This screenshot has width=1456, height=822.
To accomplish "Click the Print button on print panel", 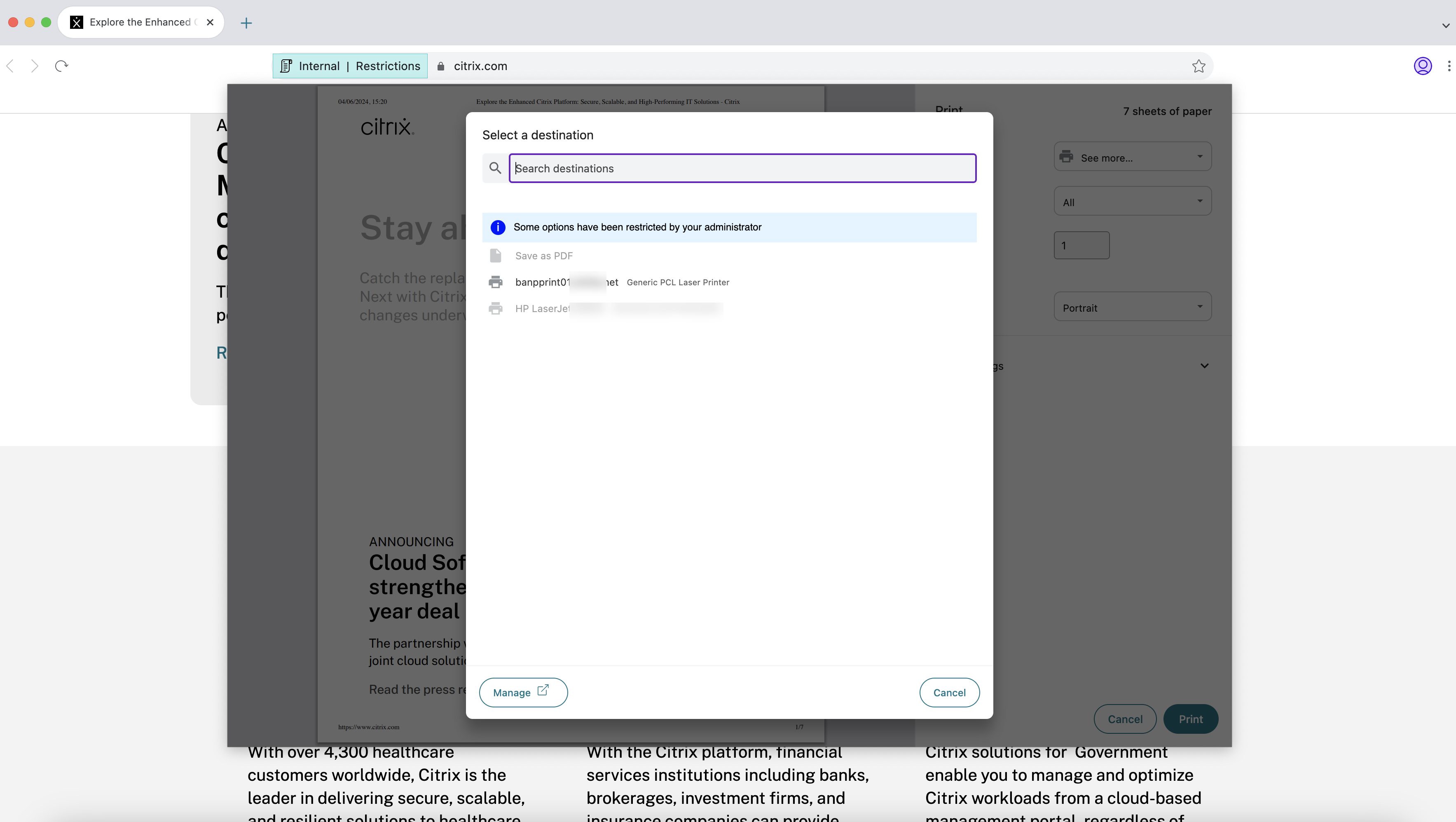I will (1191, 718).
